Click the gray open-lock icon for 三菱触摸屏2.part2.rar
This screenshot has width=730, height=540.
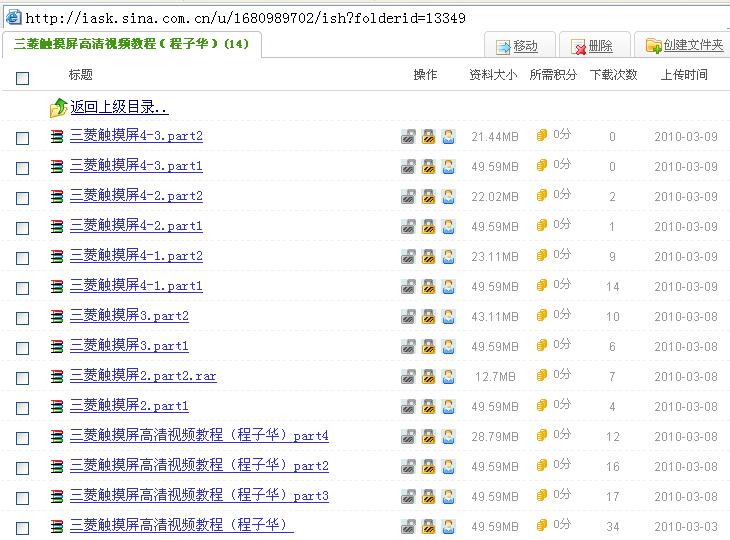(408, 377)
